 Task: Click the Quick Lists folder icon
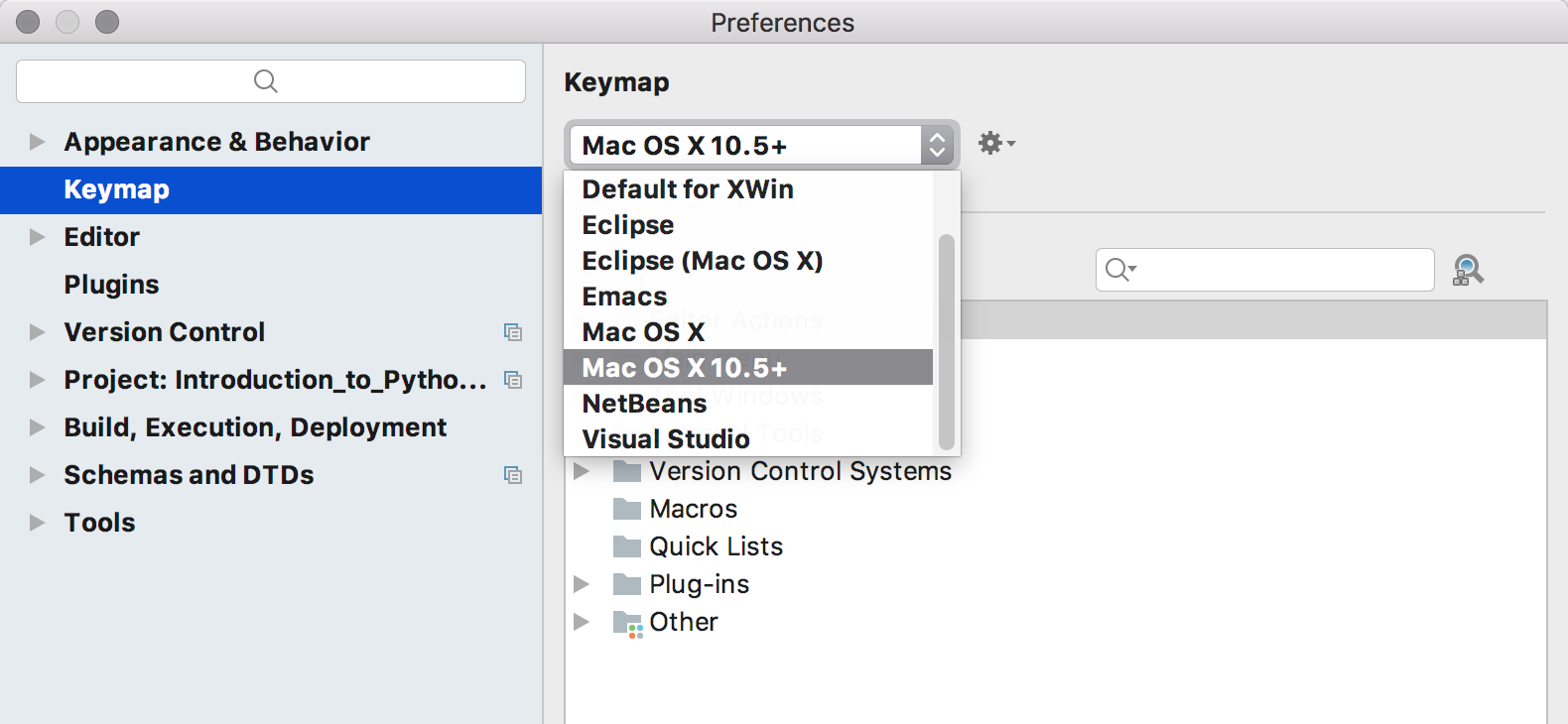pos(627,547)
